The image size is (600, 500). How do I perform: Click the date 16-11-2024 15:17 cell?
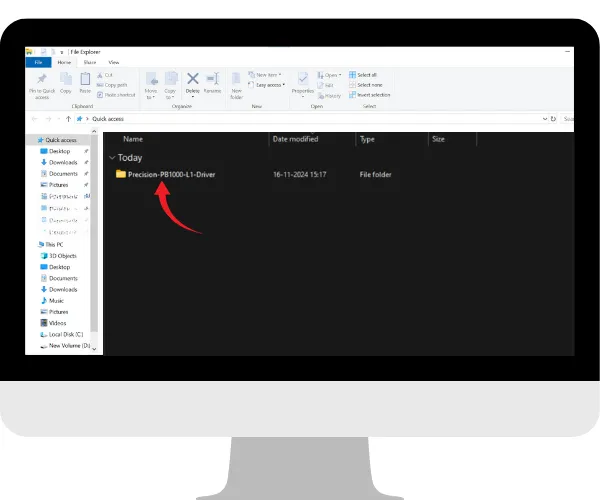(x=300, y=174)
